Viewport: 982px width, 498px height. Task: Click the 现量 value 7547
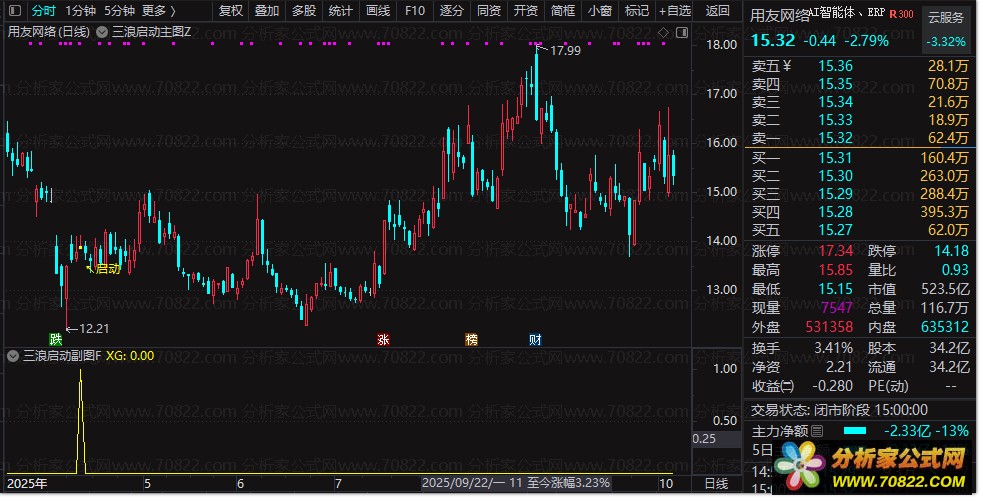coord(837,308)
